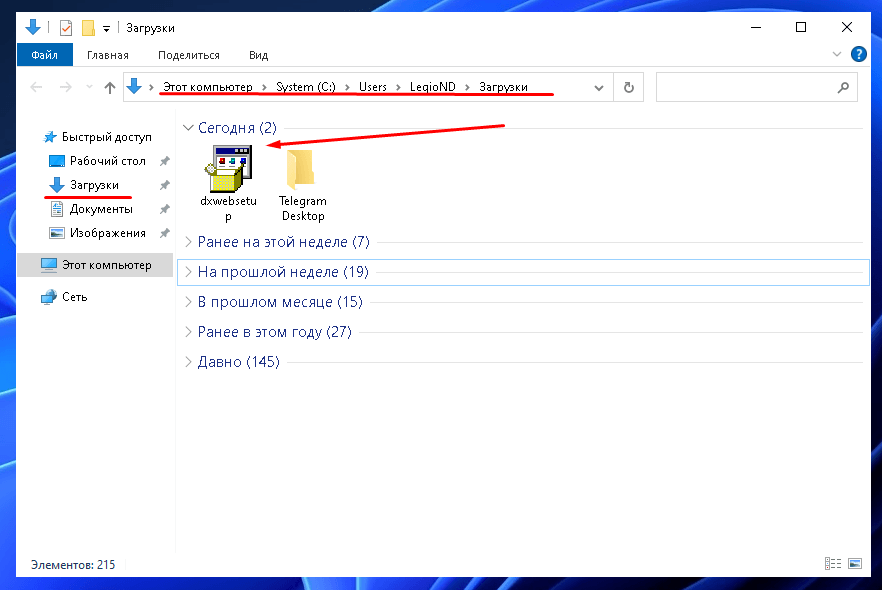Switch to details list view mode

click(x=833, y=565)
